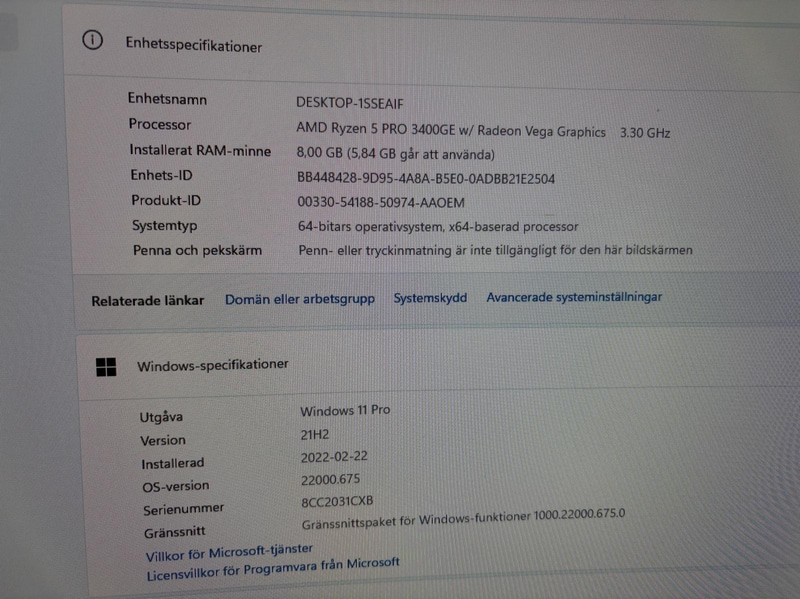Select version value 21H2
Image resolution: width=800 pixels, height=599 pixels.
click(x=315, y=435)
